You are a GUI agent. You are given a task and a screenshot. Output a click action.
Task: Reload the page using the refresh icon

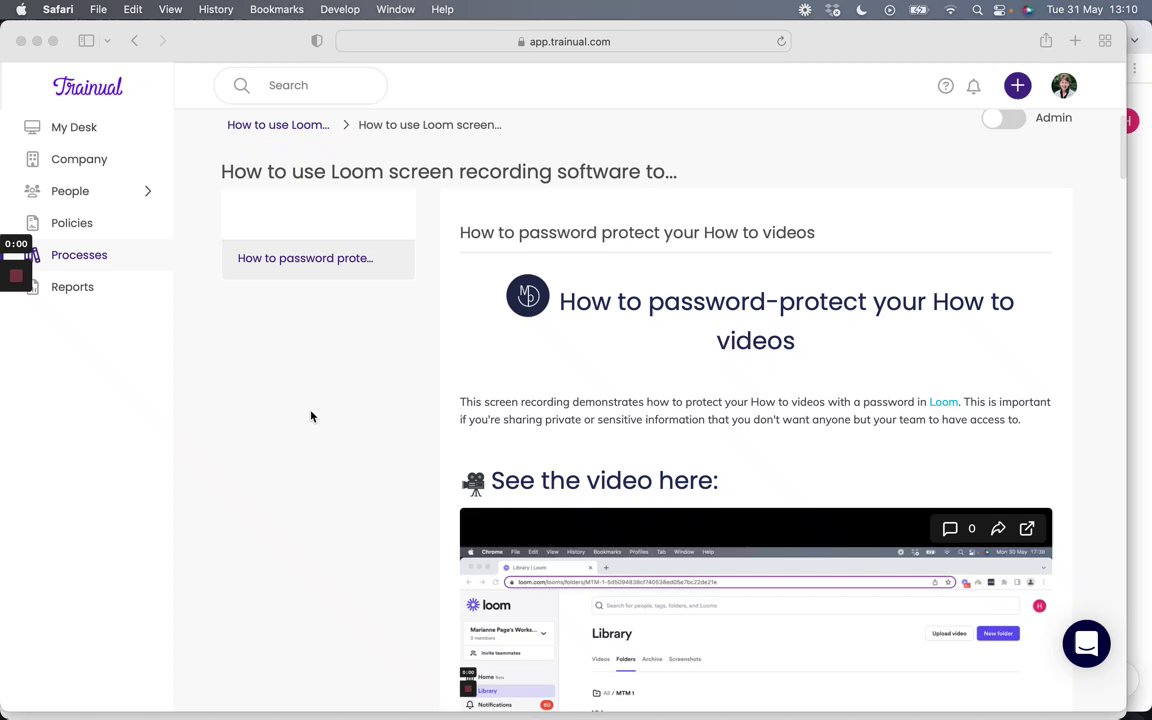pyautogui.click(x=781, y=42)
